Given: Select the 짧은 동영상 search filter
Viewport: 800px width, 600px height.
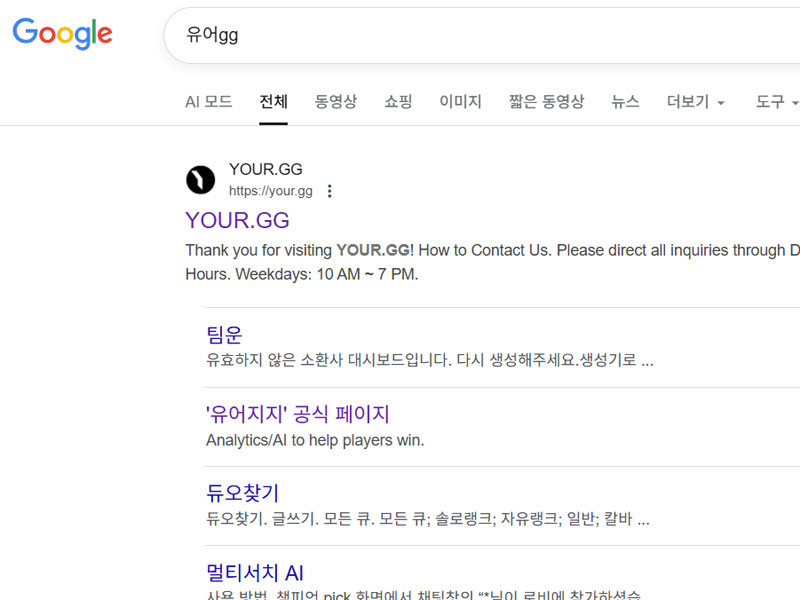Looking at the screenshot, I should (x=546, y=101).
